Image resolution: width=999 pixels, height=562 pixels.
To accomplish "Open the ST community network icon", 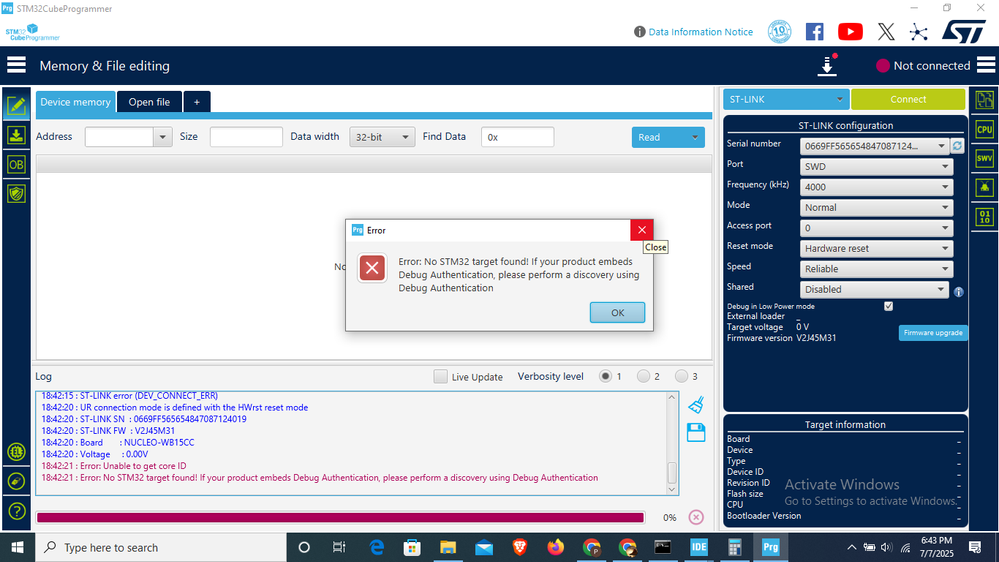I will [x=919, y=32].
